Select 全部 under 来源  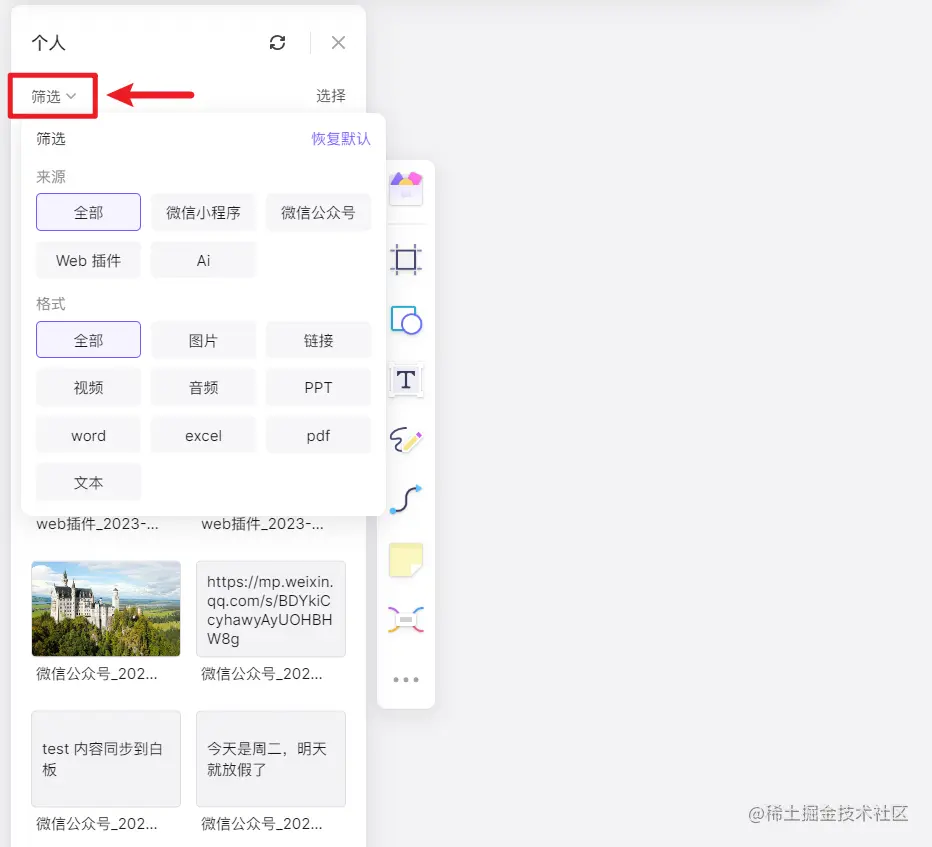tap(88, 212)
